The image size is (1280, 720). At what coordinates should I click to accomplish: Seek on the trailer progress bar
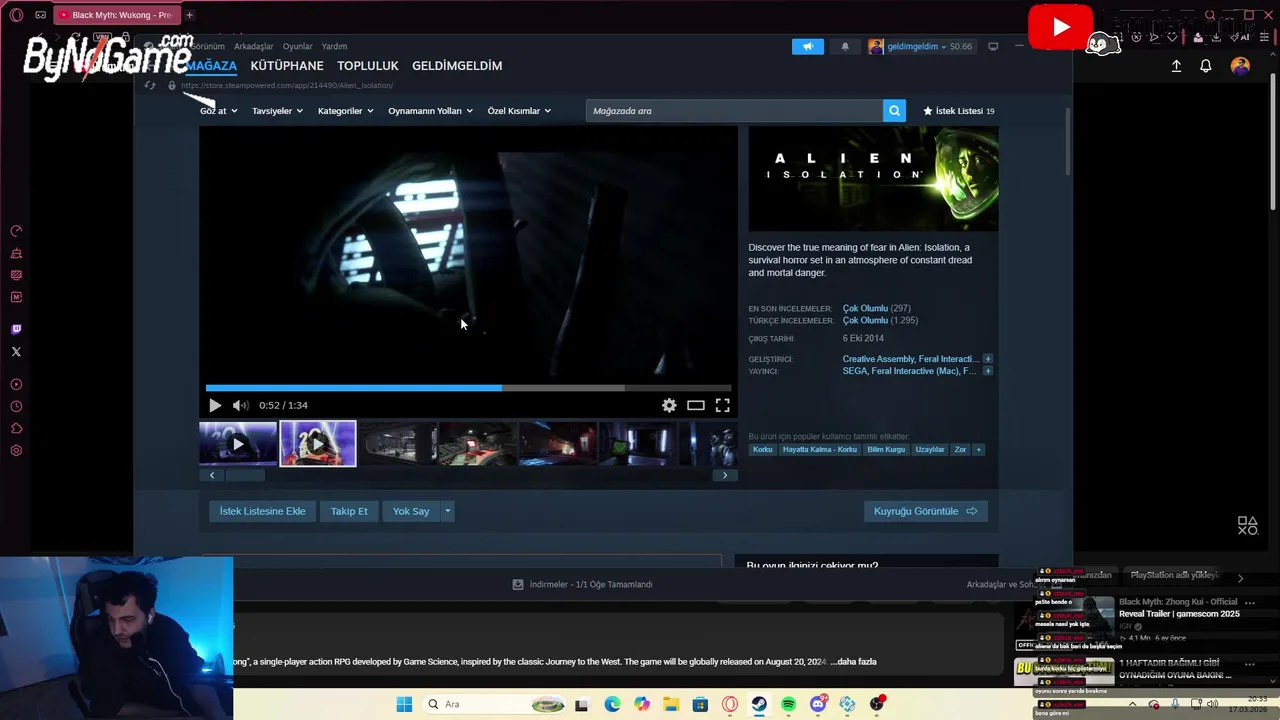pyautogui.click(x=468, y=388)
